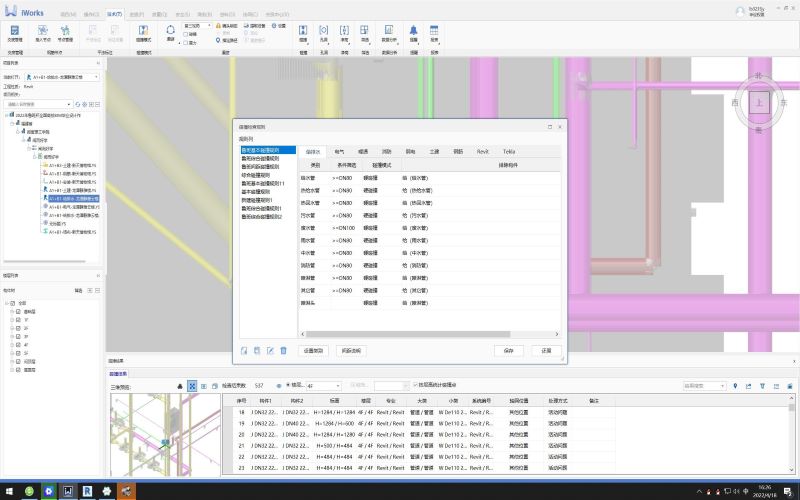Toggle the 3F floor checkbox
800x500 pixels.
pyautogui.click(x=18, y=337)
